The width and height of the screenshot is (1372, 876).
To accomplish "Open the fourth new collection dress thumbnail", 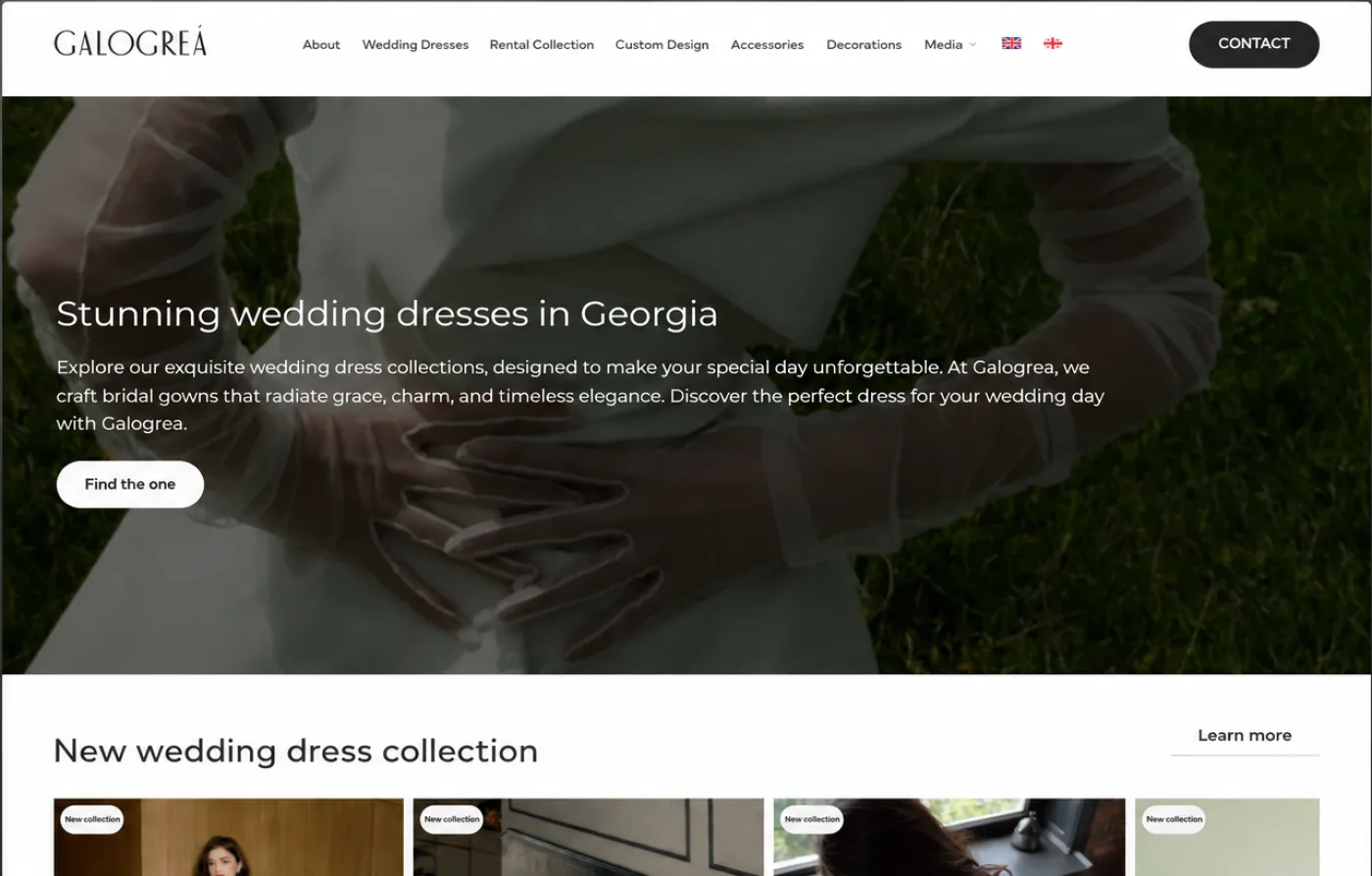I will [x=1227, y=837].
